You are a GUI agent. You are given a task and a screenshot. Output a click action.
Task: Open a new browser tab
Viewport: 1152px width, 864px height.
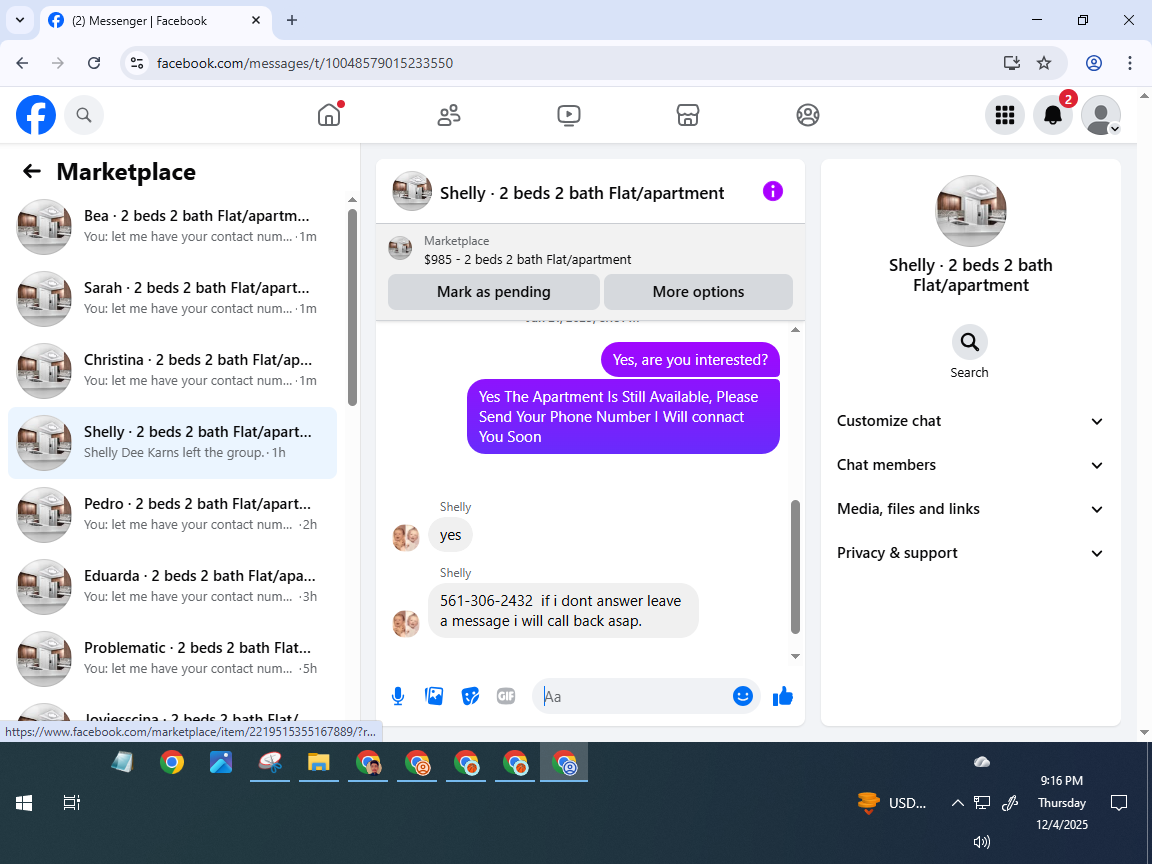(x=292, y=21)
